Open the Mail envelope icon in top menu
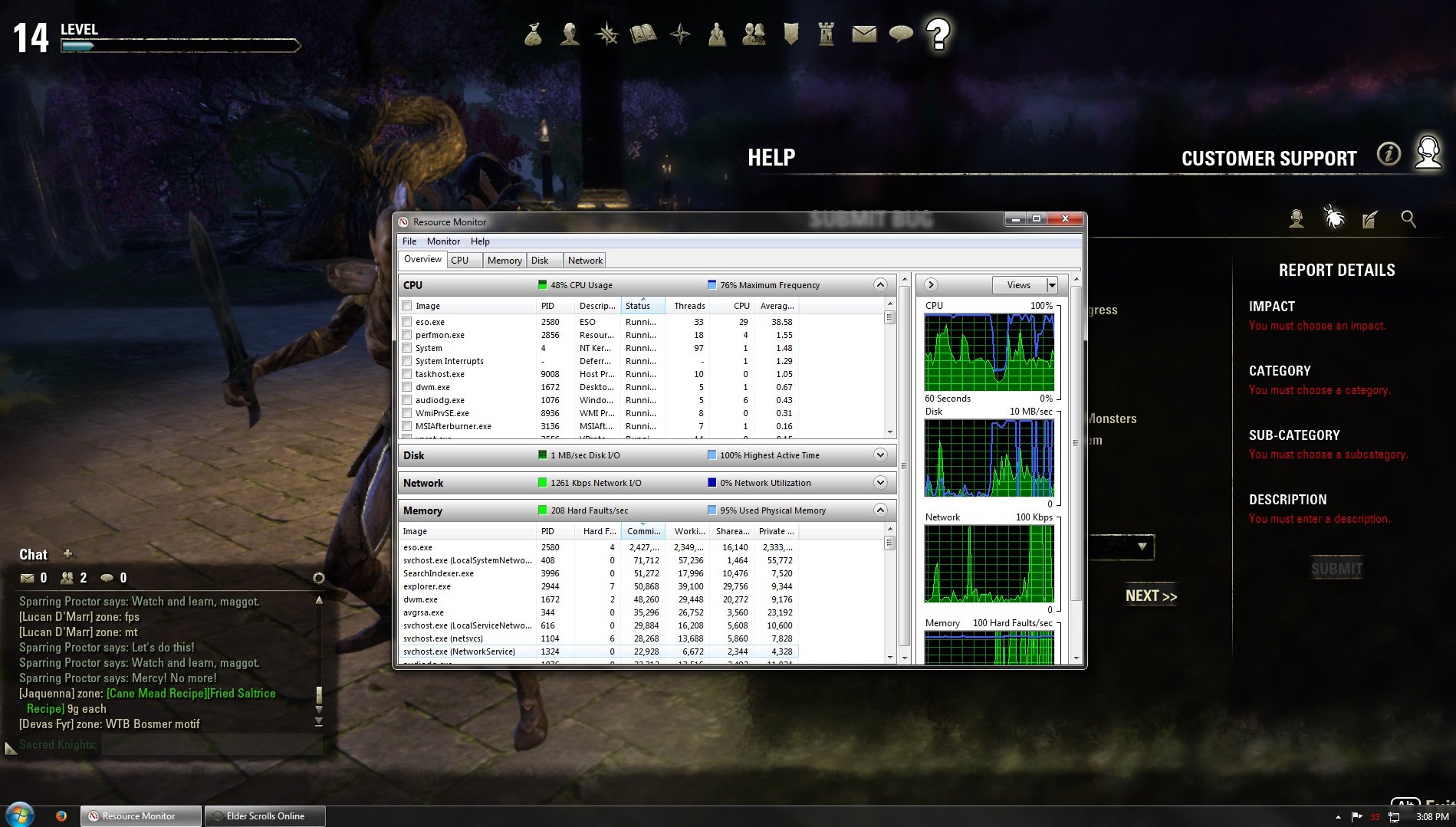 coord(864,34)
